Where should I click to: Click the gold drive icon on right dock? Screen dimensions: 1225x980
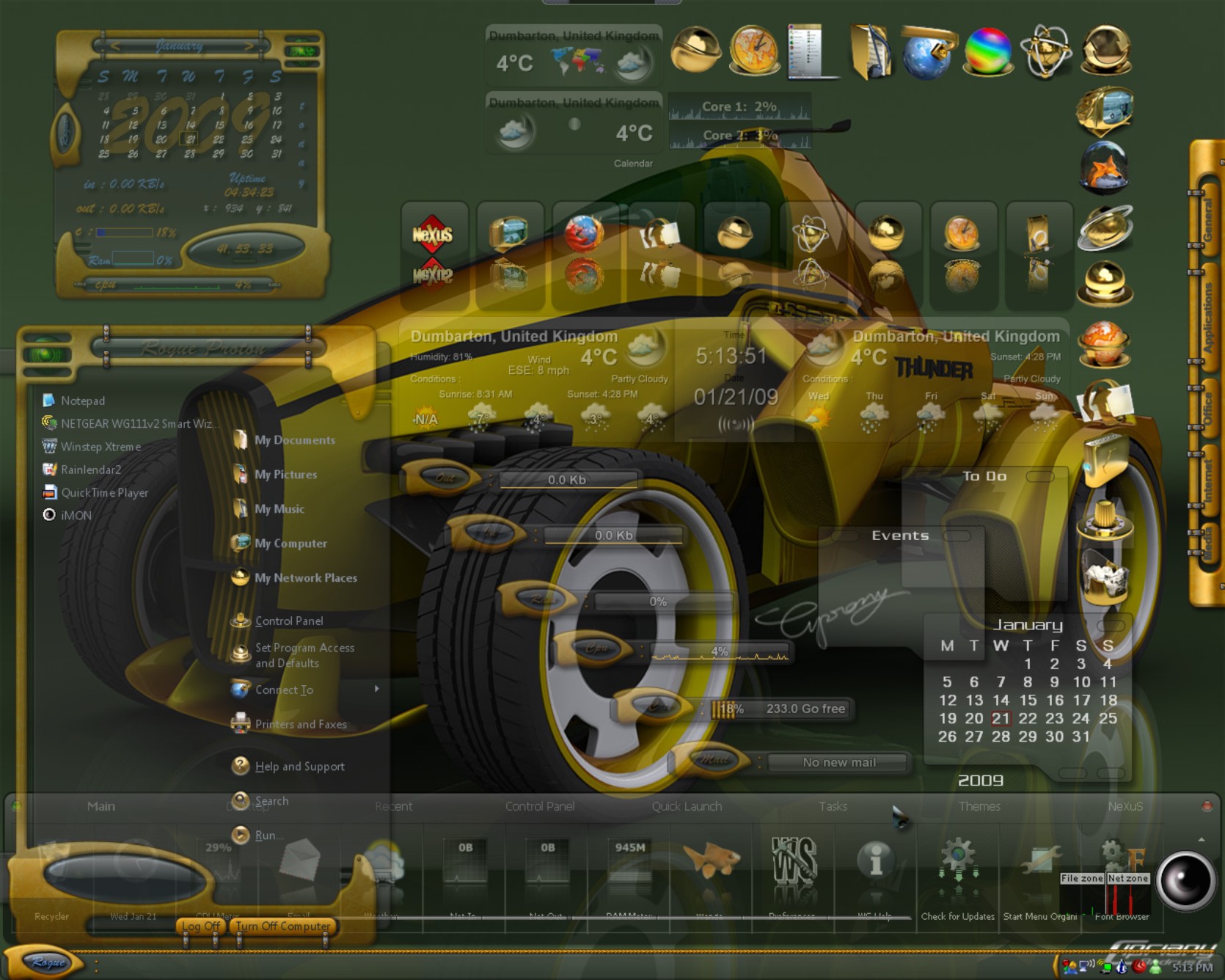pos(1105,460)
